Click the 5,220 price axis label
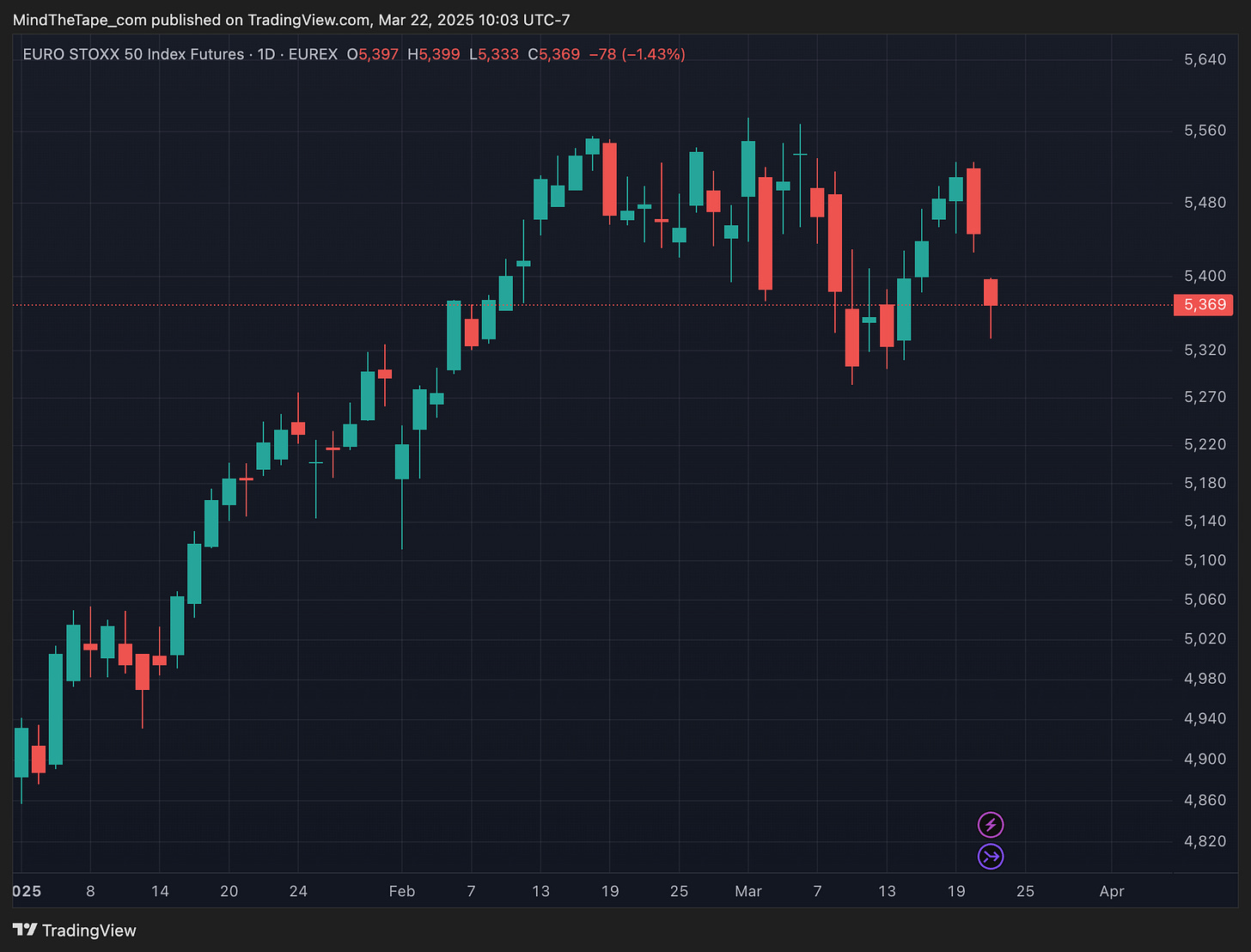Screen dimensions: 1251x952 pyautogui.click(x=1205, y=444)
